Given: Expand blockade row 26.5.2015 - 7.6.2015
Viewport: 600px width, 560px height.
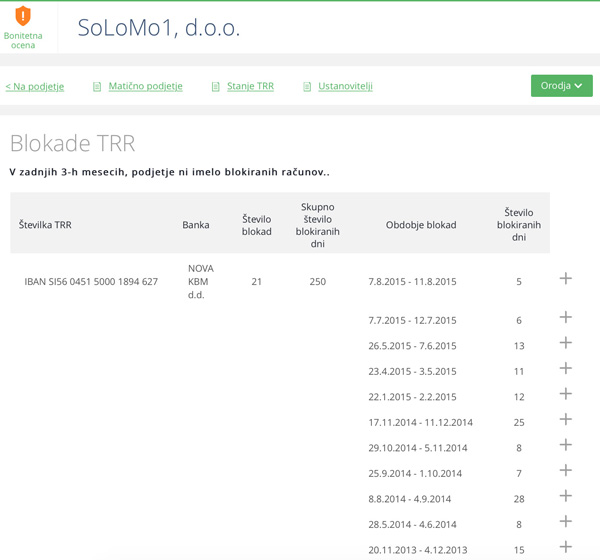Looking at the screenshot, I should click(x=565, y=343).
